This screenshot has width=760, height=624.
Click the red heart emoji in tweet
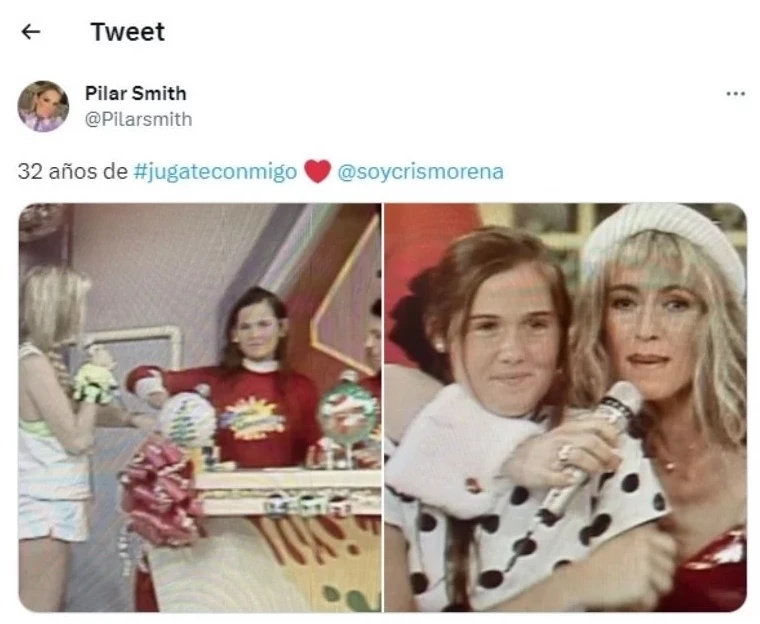point(317,172)
